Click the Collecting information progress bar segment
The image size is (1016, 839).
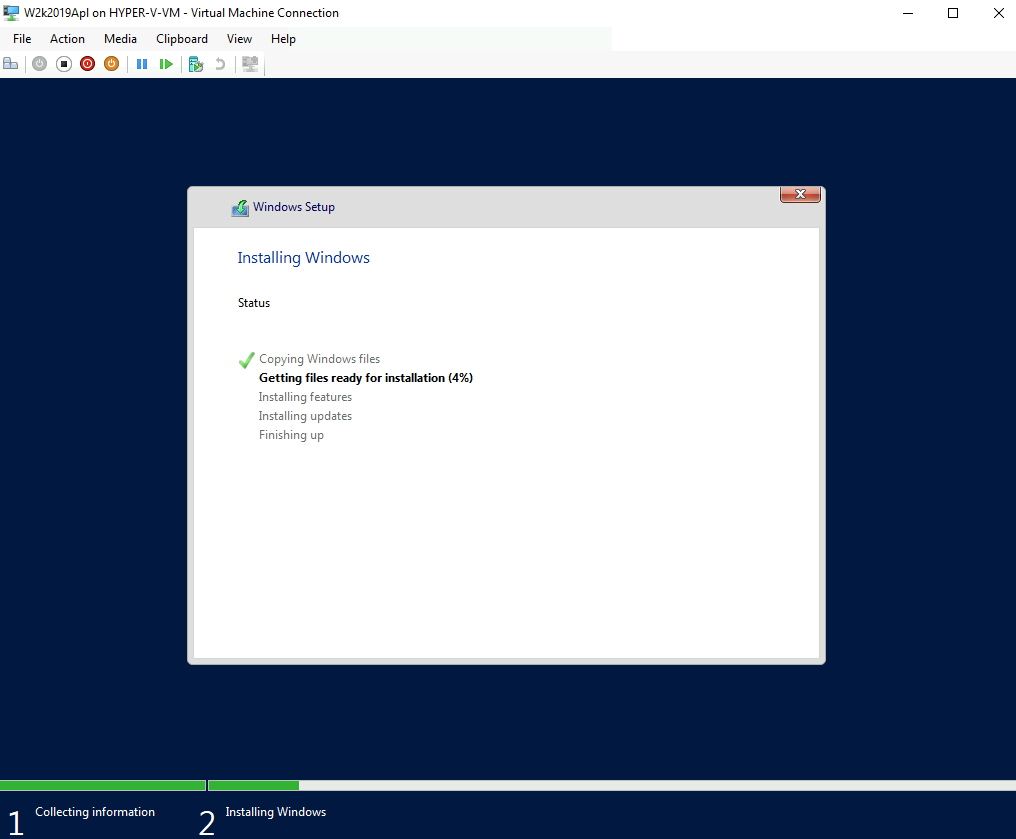pos(102,785)
